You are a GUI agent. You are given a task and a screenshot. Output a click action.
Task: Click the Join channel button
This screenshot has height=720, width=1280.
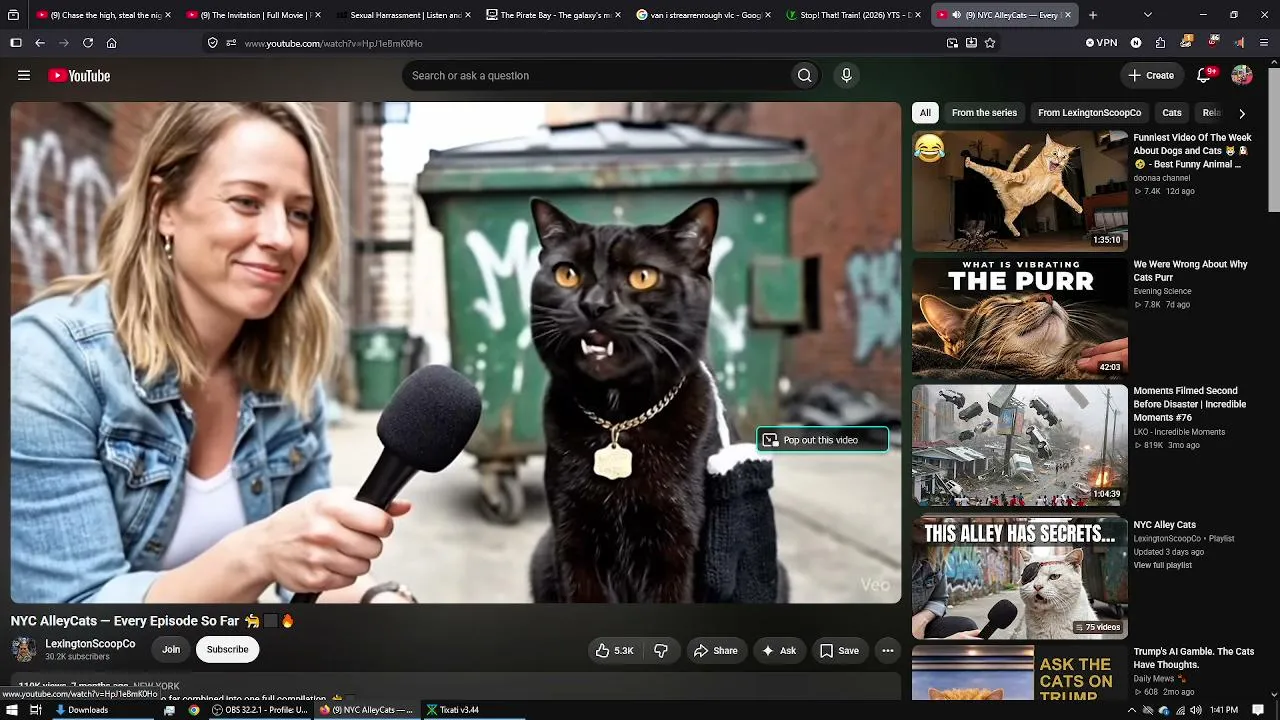click(x=171, y=650)
